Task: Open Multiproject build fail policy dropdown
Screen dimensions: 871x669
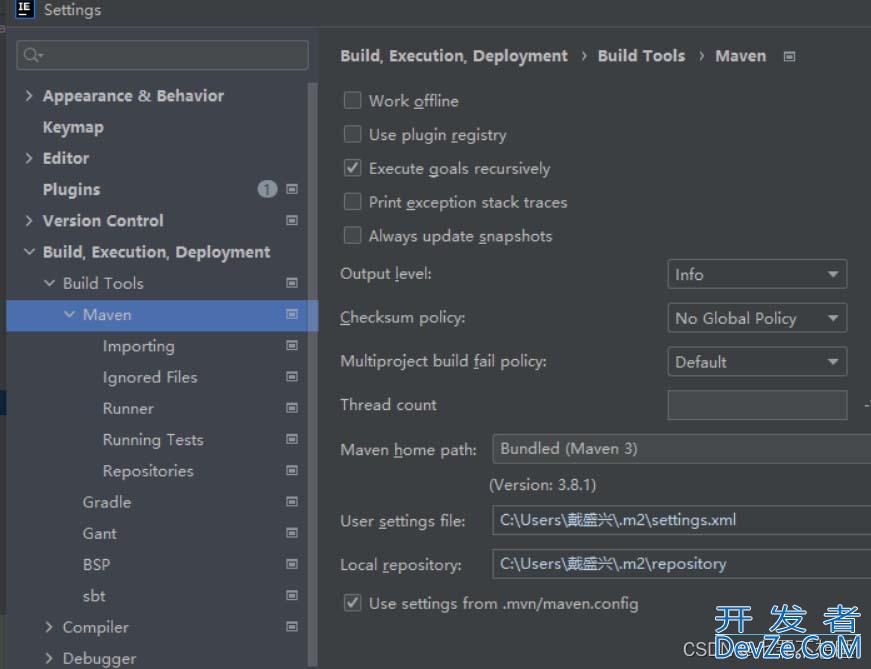Action: pyautogui.click(x=757, y=362)
